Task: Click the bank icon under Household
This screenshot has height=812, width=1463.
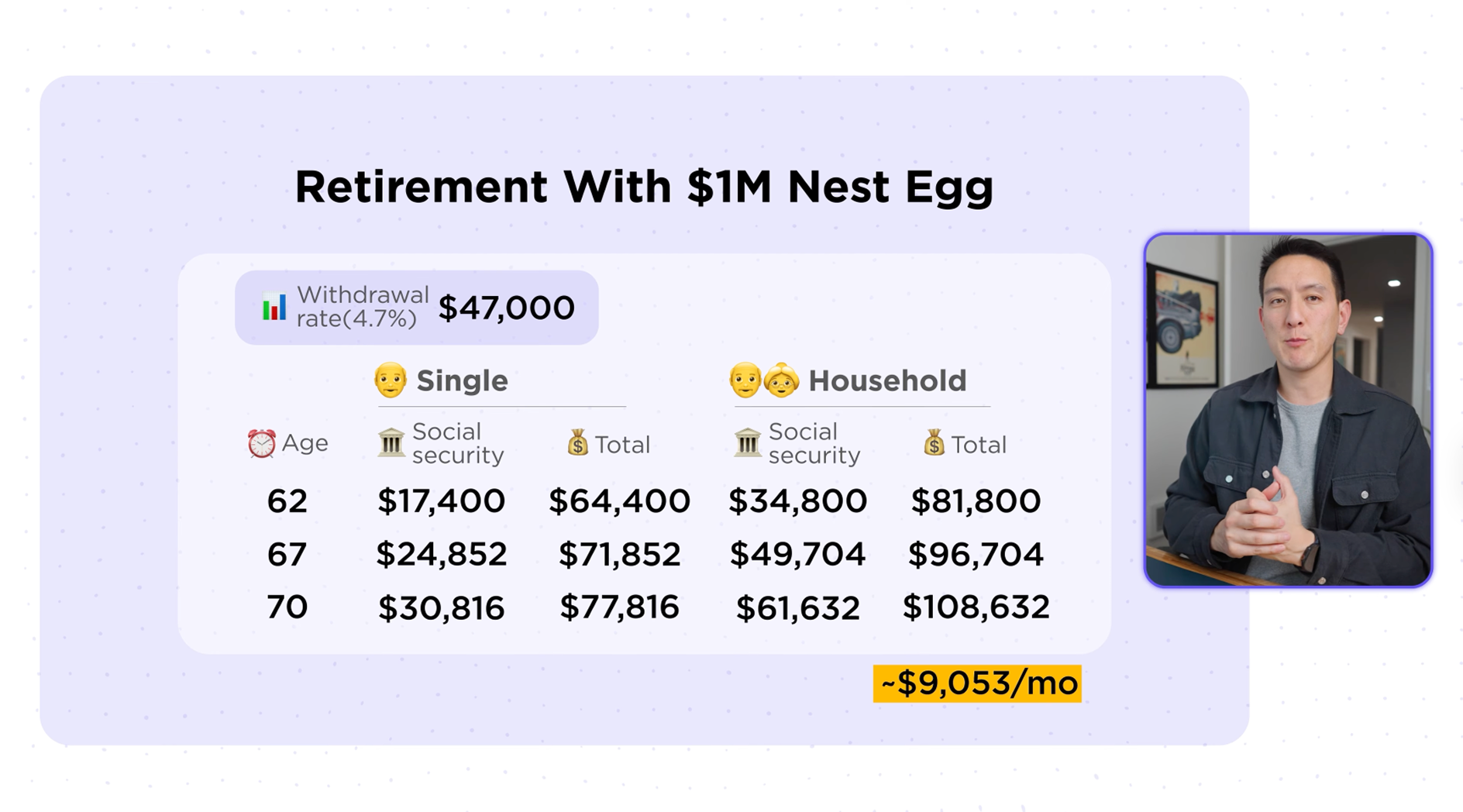Action: point(748,443)
